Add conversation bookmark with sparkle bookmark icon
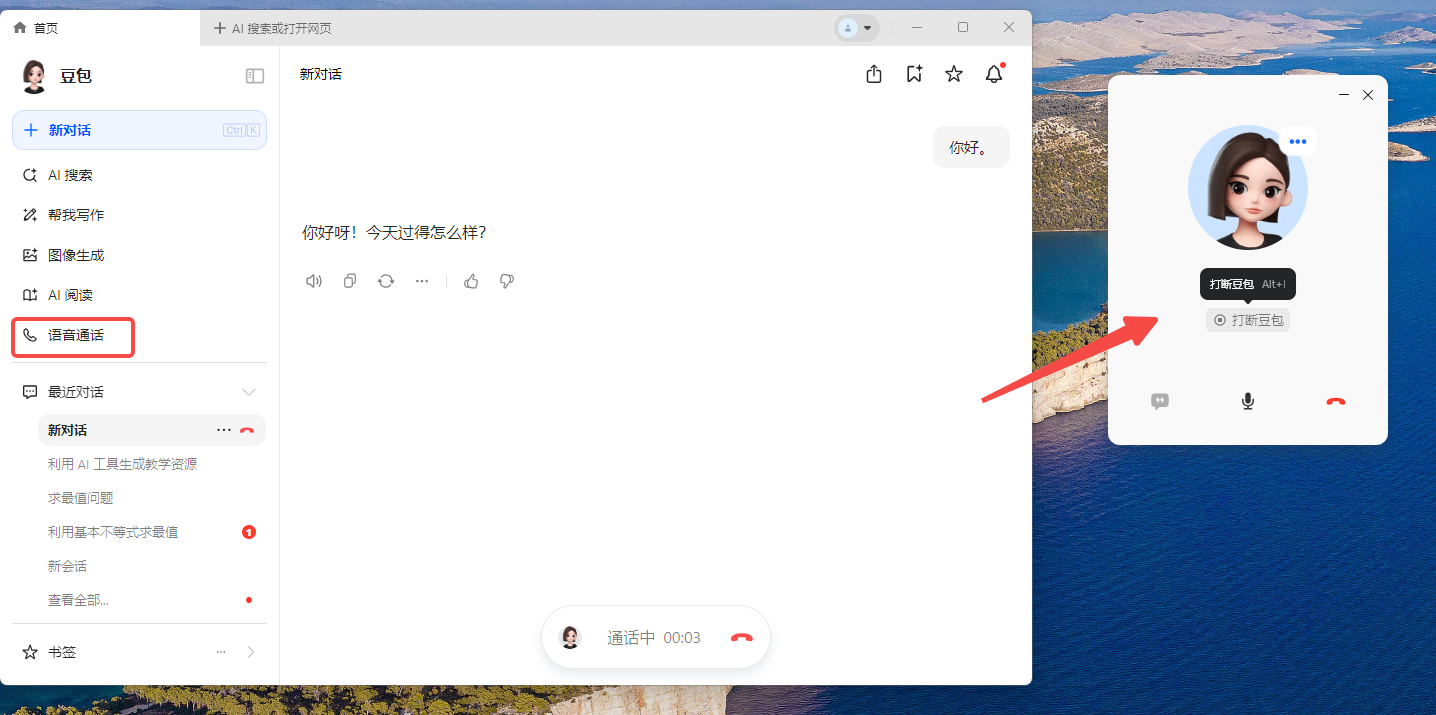The height and width of the screenshot is (715, 1436). (914, 74)
